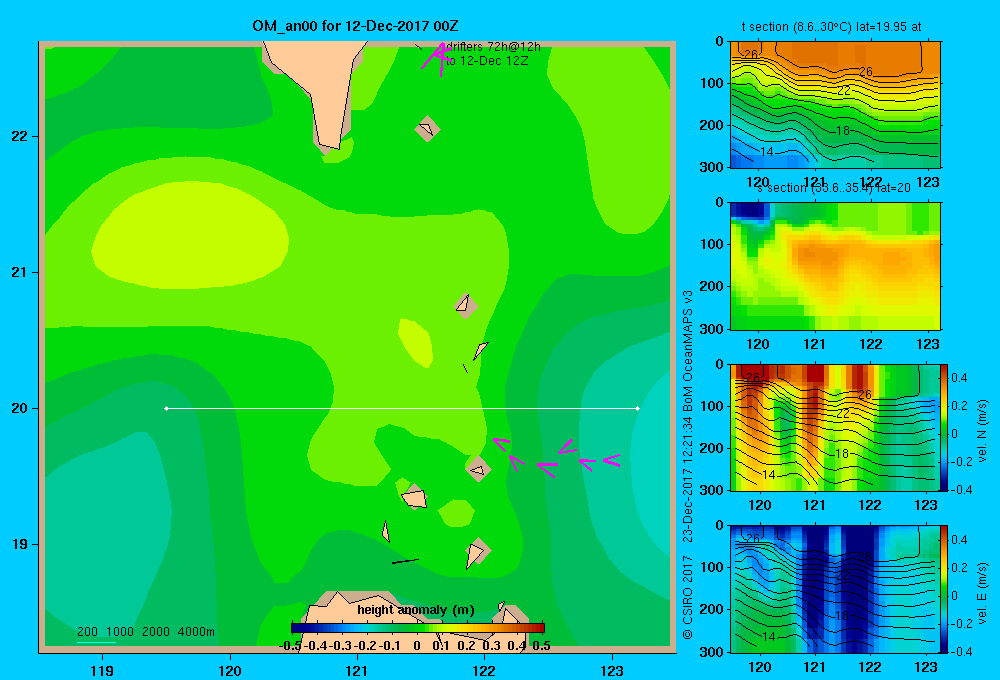1000x680 pixels.
Task: Click the 0.5 label on height anomaly bar
Action: 541,646
